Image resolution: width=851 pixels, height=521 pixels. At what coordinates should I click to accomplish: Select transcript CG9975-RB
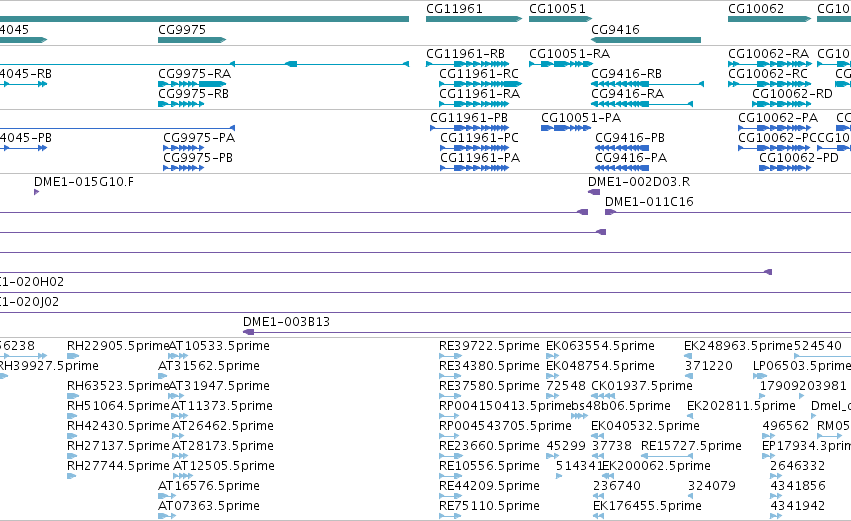[181, 104]
